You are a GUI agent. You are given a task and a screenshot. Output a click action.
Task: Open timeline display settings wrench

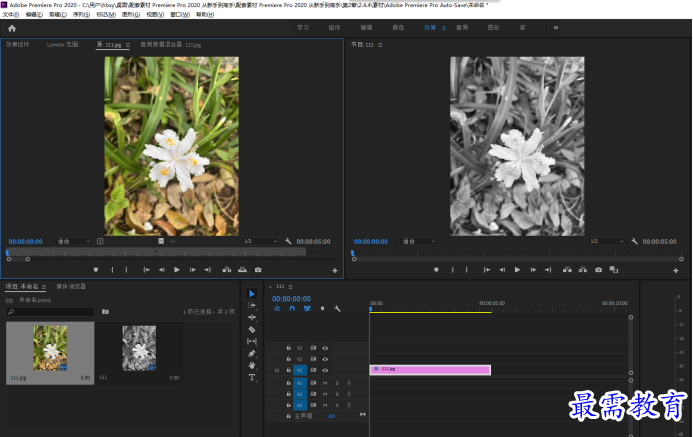pyautogui.click(x=337, y=308)
